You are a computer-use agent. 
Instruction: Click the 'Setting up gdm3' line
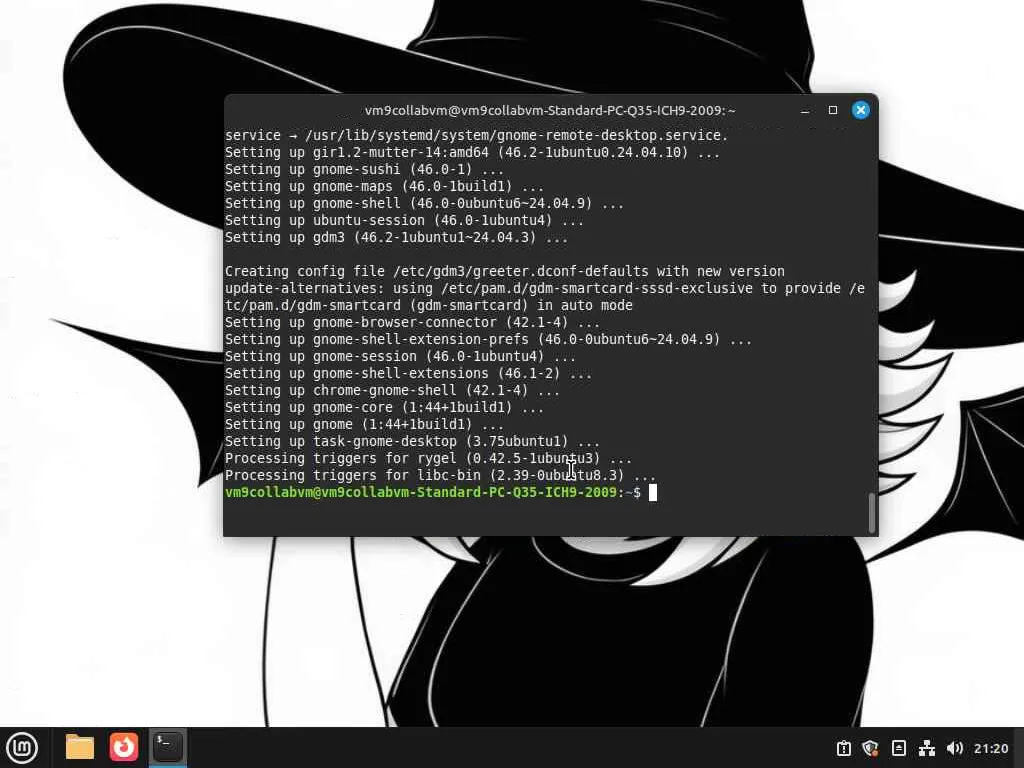click(396, 237)
